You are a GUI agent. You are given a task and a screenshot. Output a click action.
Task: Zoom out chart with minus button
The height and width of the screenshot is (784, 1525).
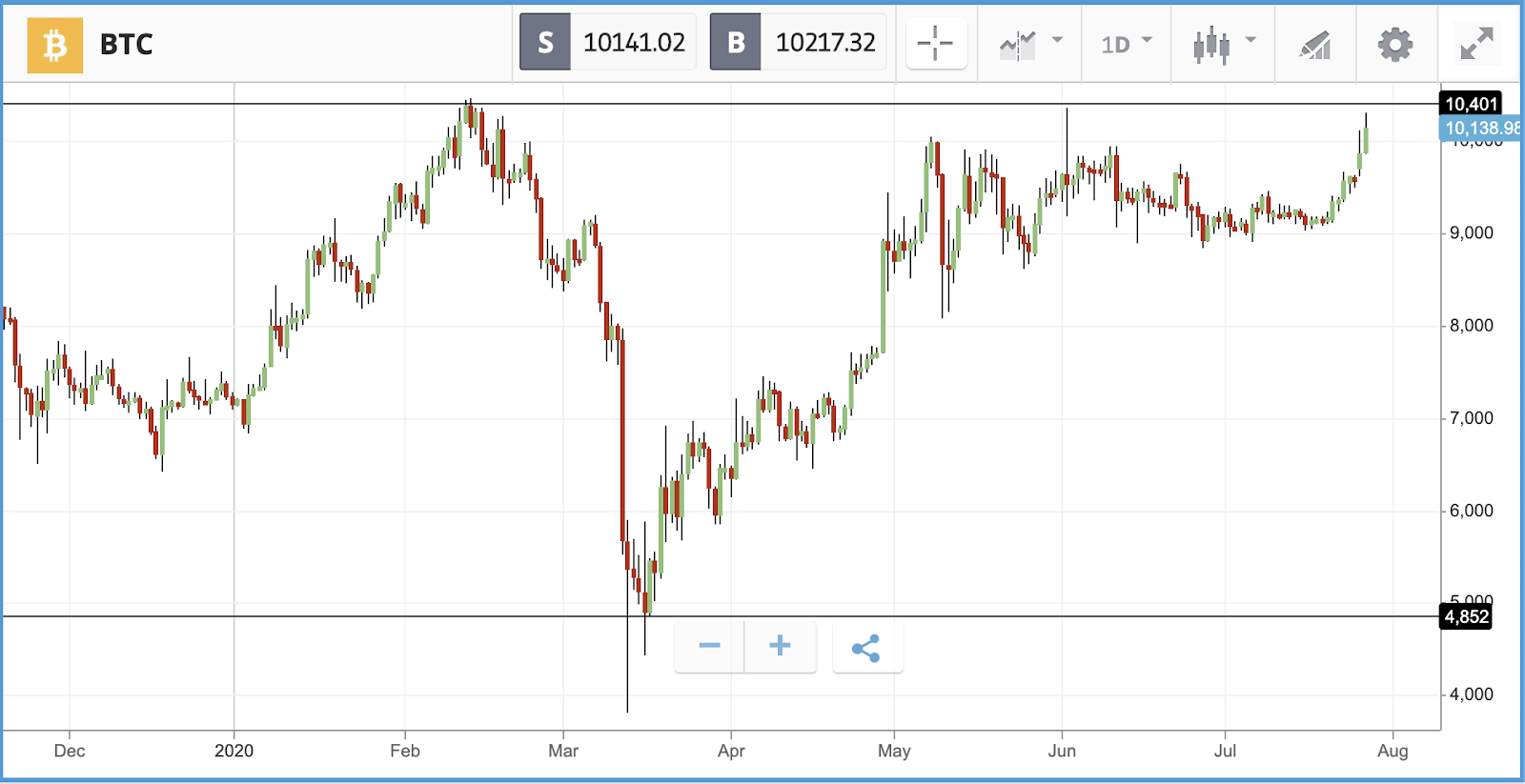point(709,647)
